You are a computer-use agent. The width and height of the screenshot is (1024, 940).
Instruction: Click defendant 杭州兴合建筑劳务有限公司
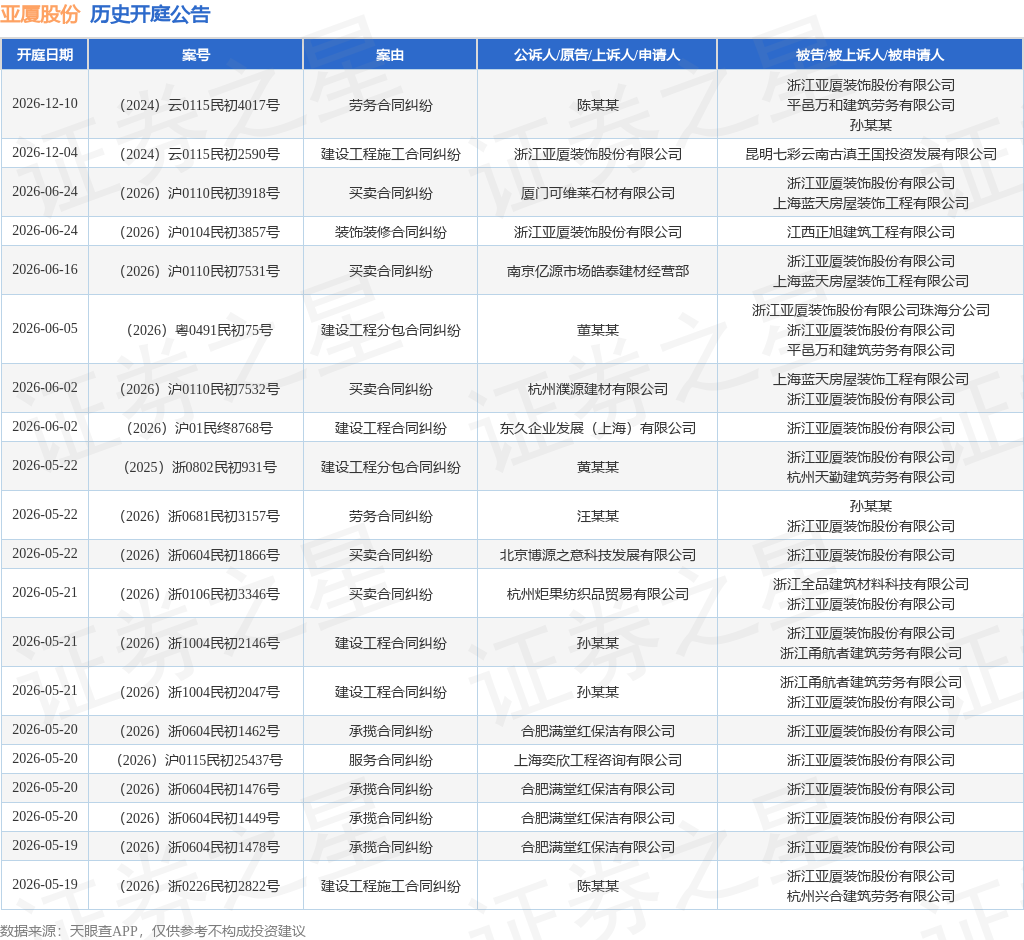(x=871, y=897)
